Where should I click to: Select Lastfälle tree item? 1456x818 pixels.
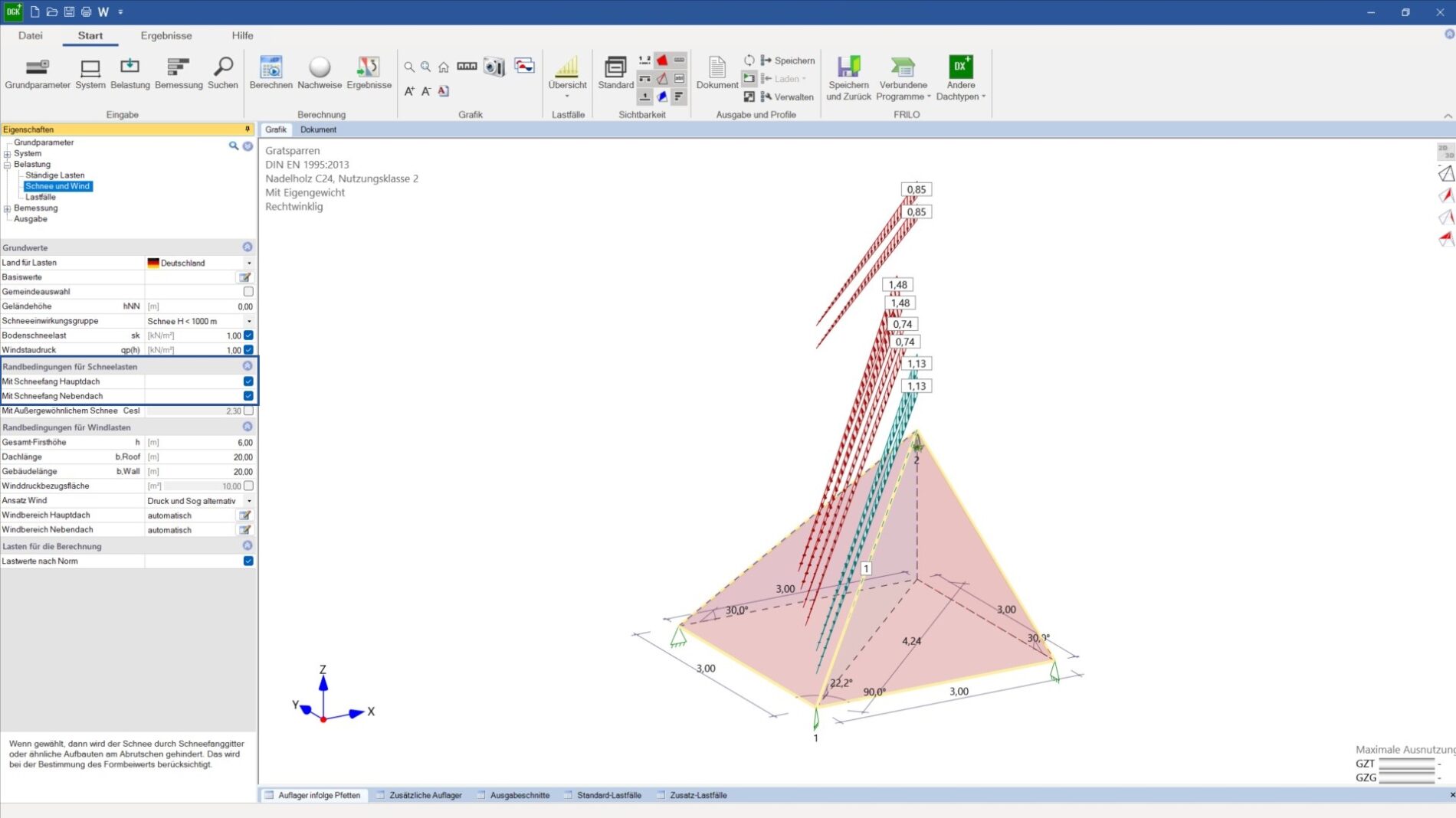coord(41,197)
